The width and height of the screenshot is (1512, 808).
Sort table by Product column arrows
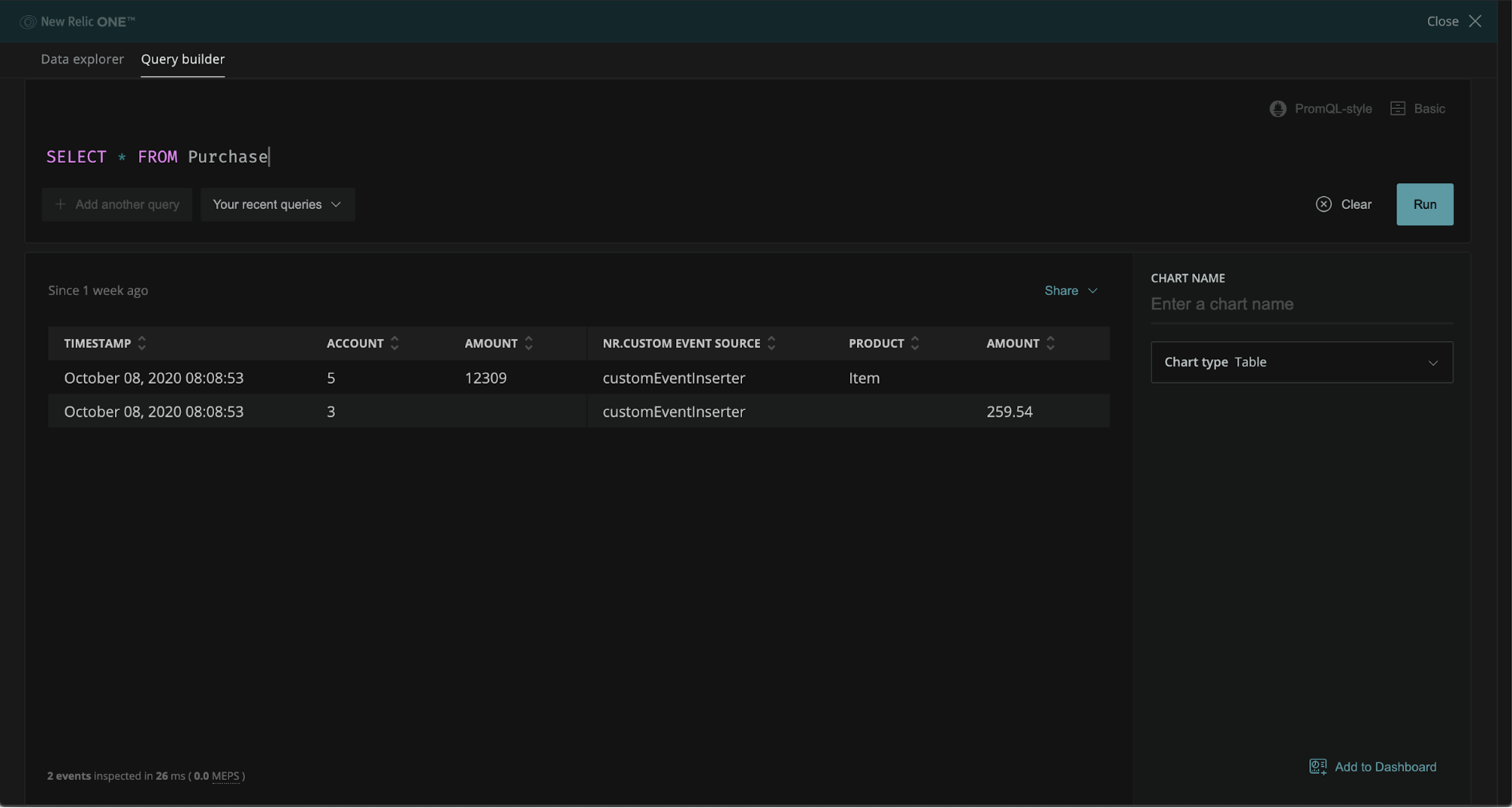(x=915, y=343)
